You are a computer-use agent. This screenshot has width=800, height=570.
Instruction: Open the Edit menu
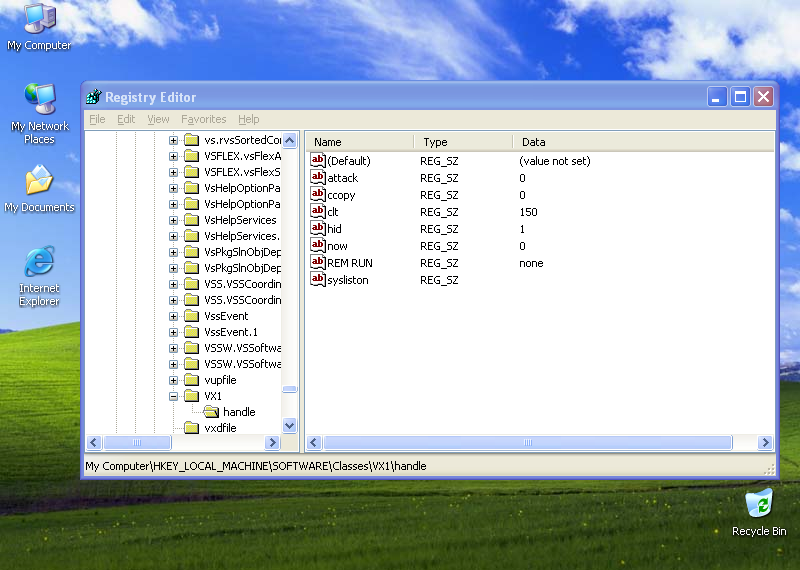[x=126, y=119]
